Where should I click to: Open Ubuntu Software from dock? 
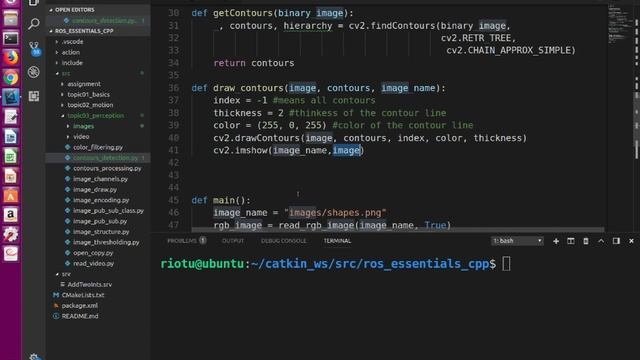pos(11,195)
